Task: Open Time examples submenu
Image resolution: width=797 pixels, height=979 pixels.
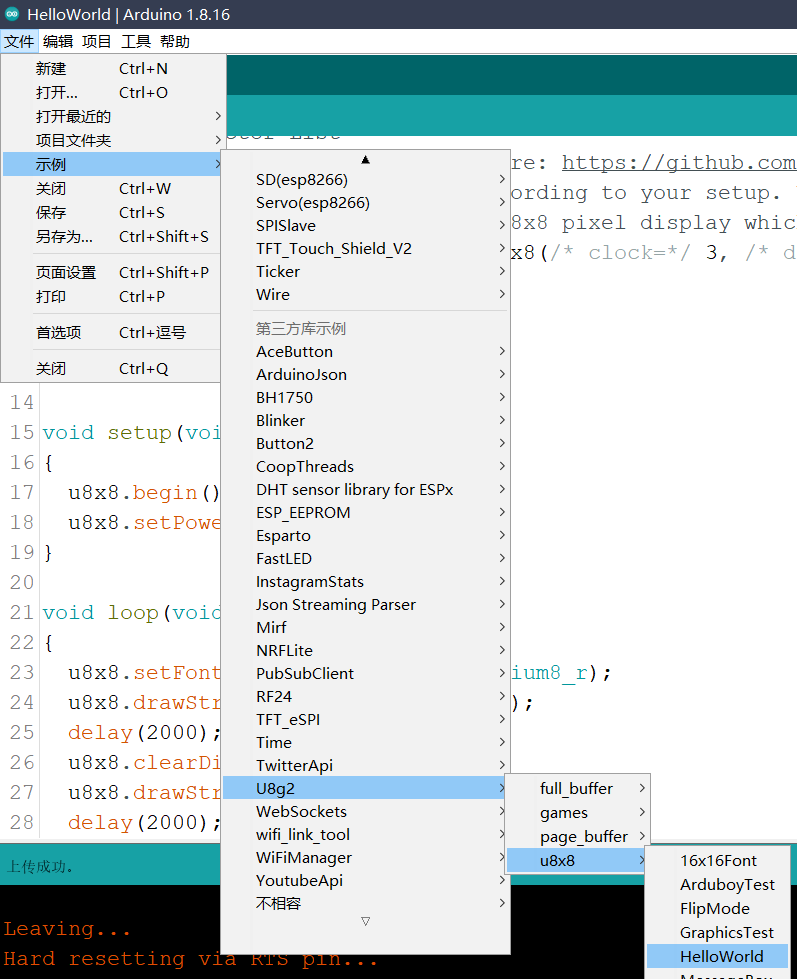Action: (x=366, y=742)
